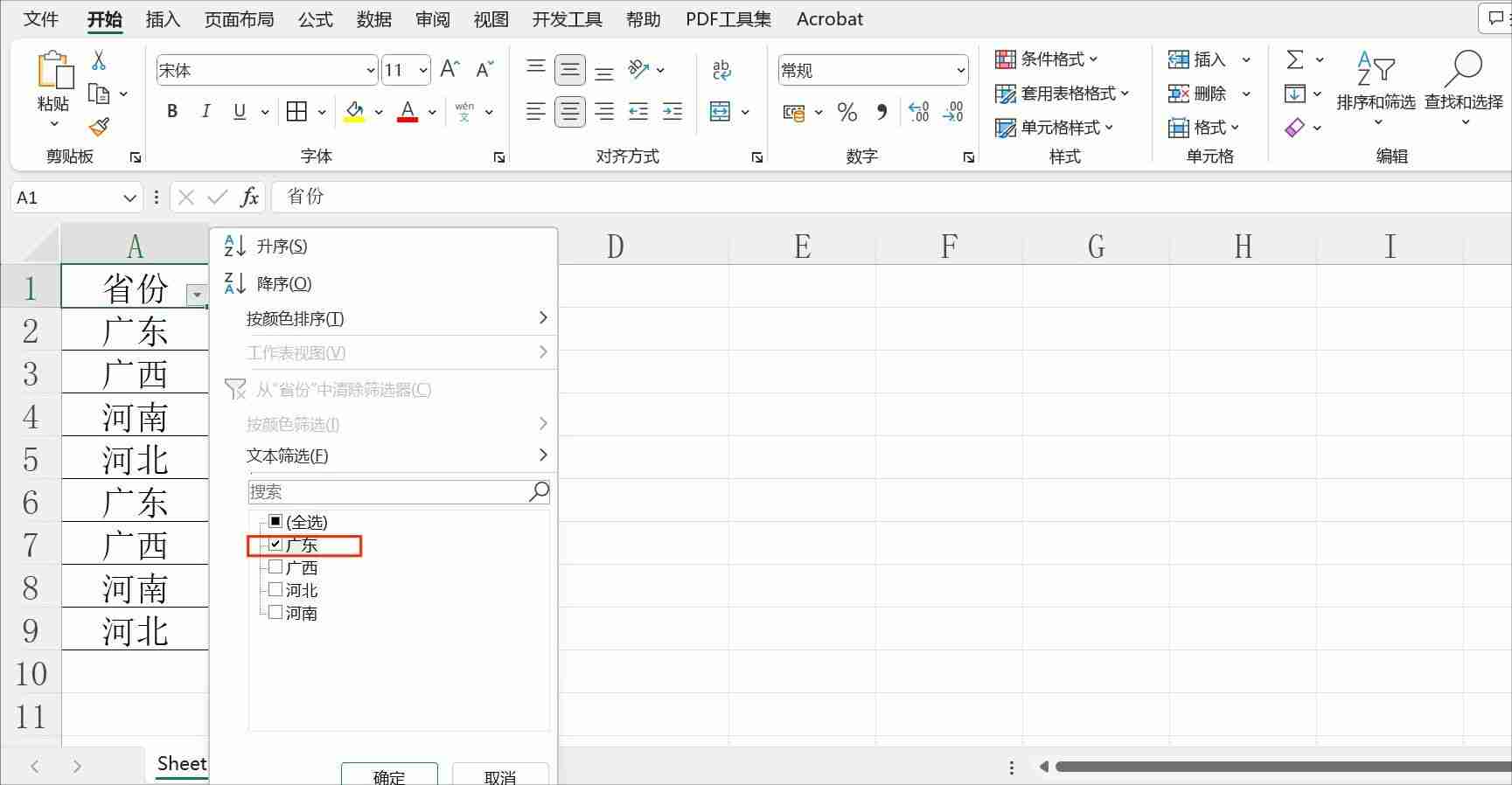Screen dimensions: 1512x785
Task: Open the number format dropdown 常规
Action: click(961, 70)
